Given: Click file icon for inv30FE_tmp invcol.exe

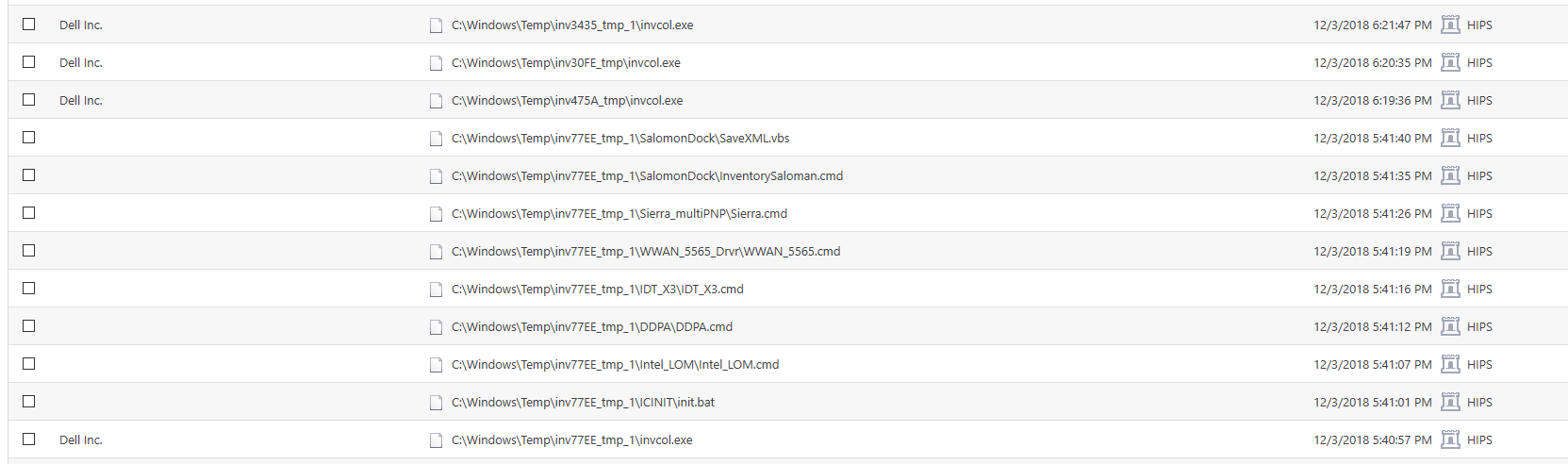Looking at the screenshot, I should [x=436, y=63].
